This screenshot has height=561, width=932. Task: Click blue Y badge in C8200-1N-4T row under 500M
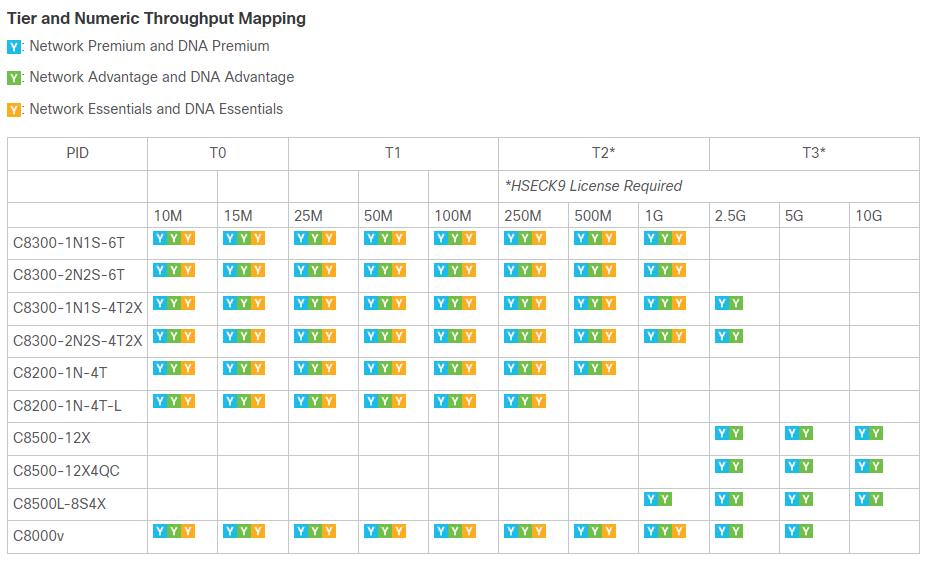581,368
